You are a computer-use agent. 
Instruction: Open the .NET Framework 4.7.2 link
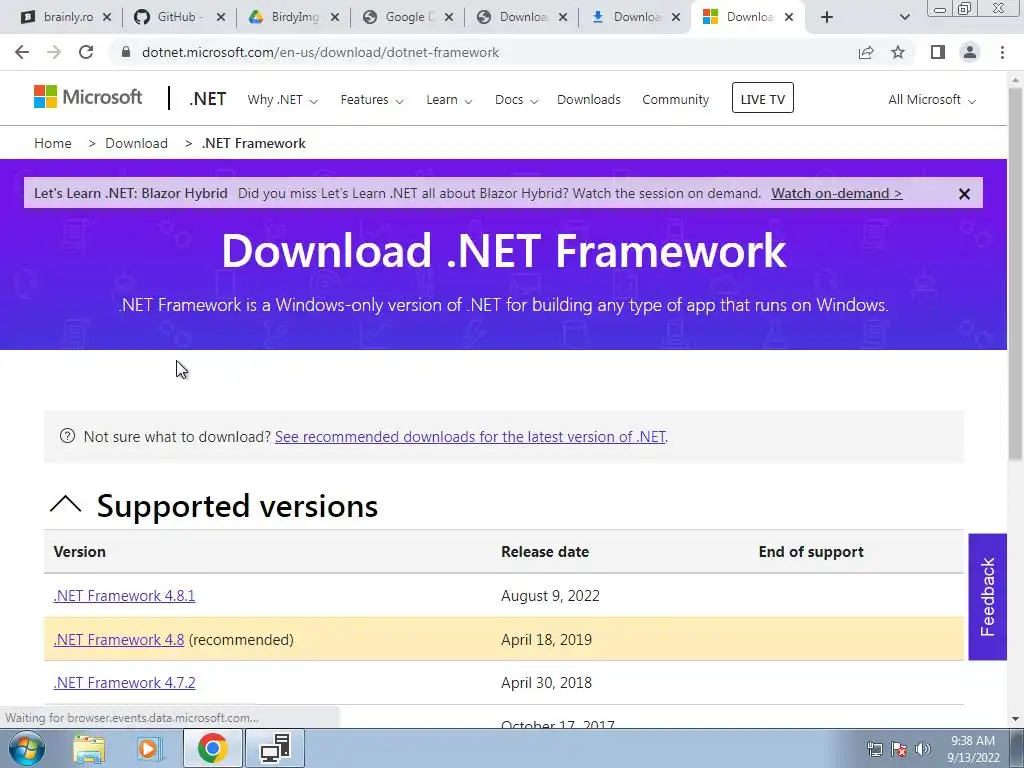click(124, 682)
